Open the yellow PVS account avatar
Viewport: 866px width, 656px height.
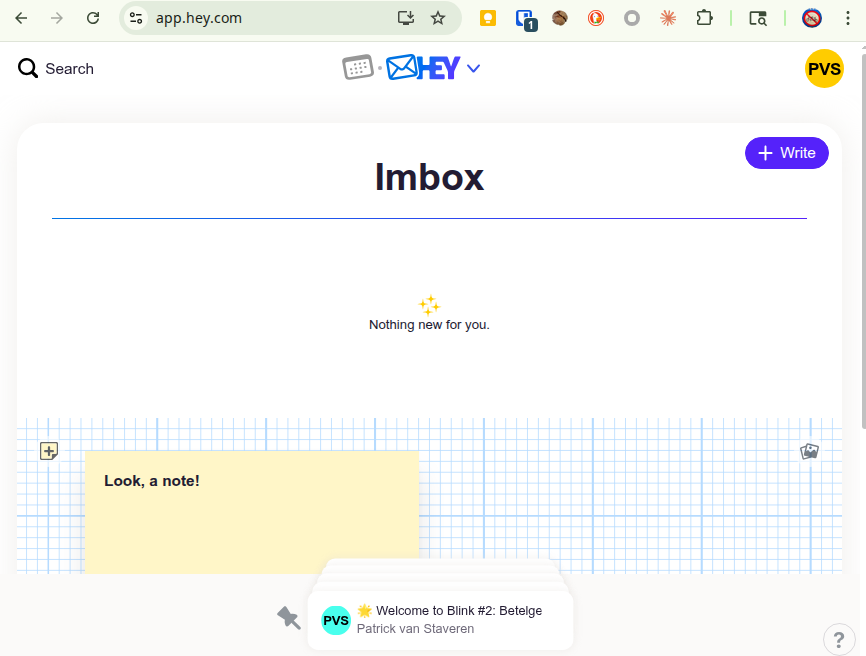point(824,68)
